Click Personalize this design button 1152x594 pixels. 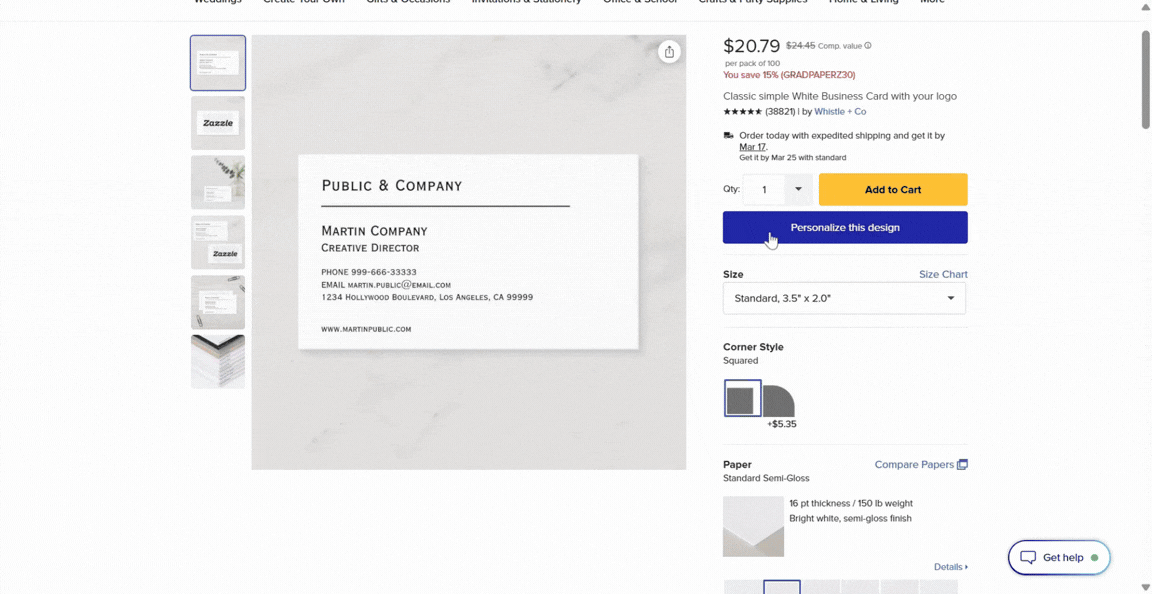(845, 227)
